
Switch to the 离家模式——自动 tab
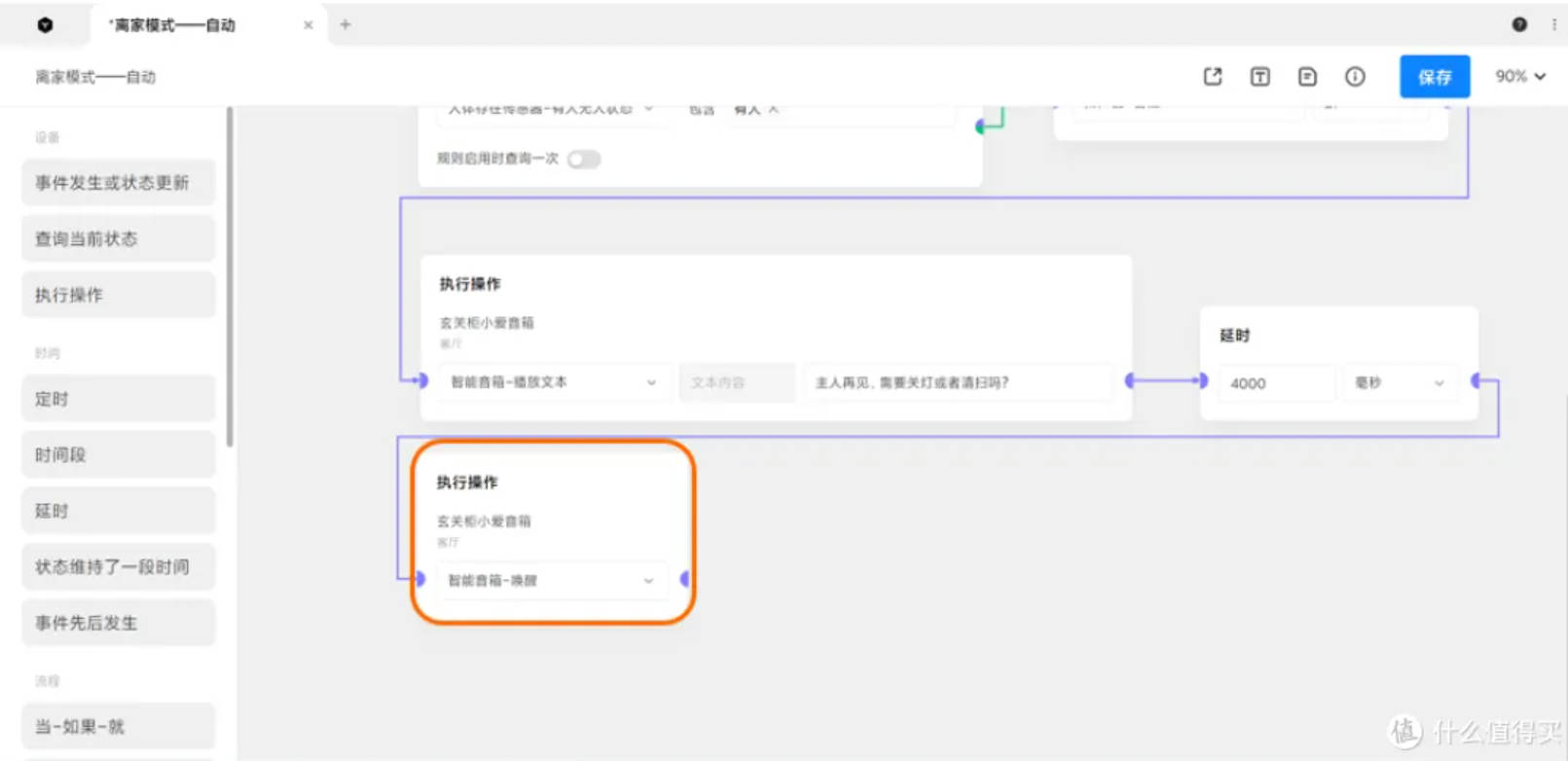175,25
